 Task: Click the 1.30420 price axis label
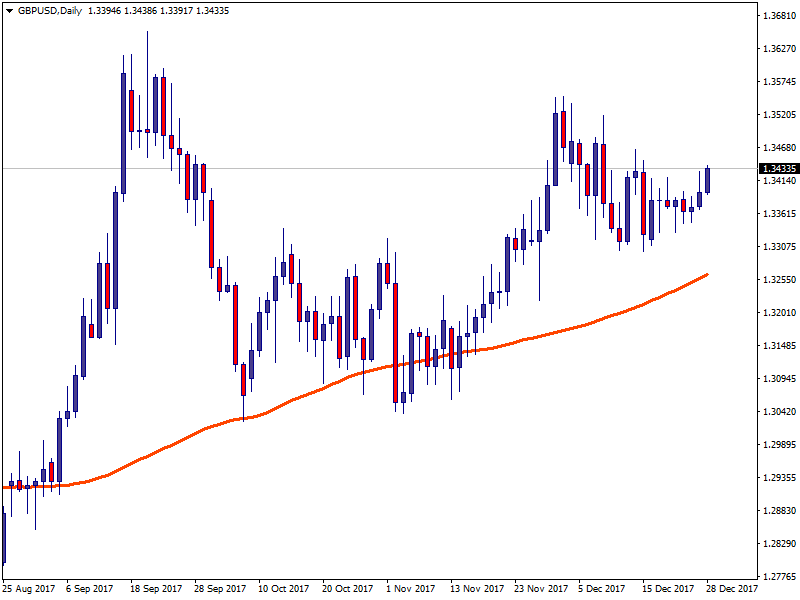776,411
